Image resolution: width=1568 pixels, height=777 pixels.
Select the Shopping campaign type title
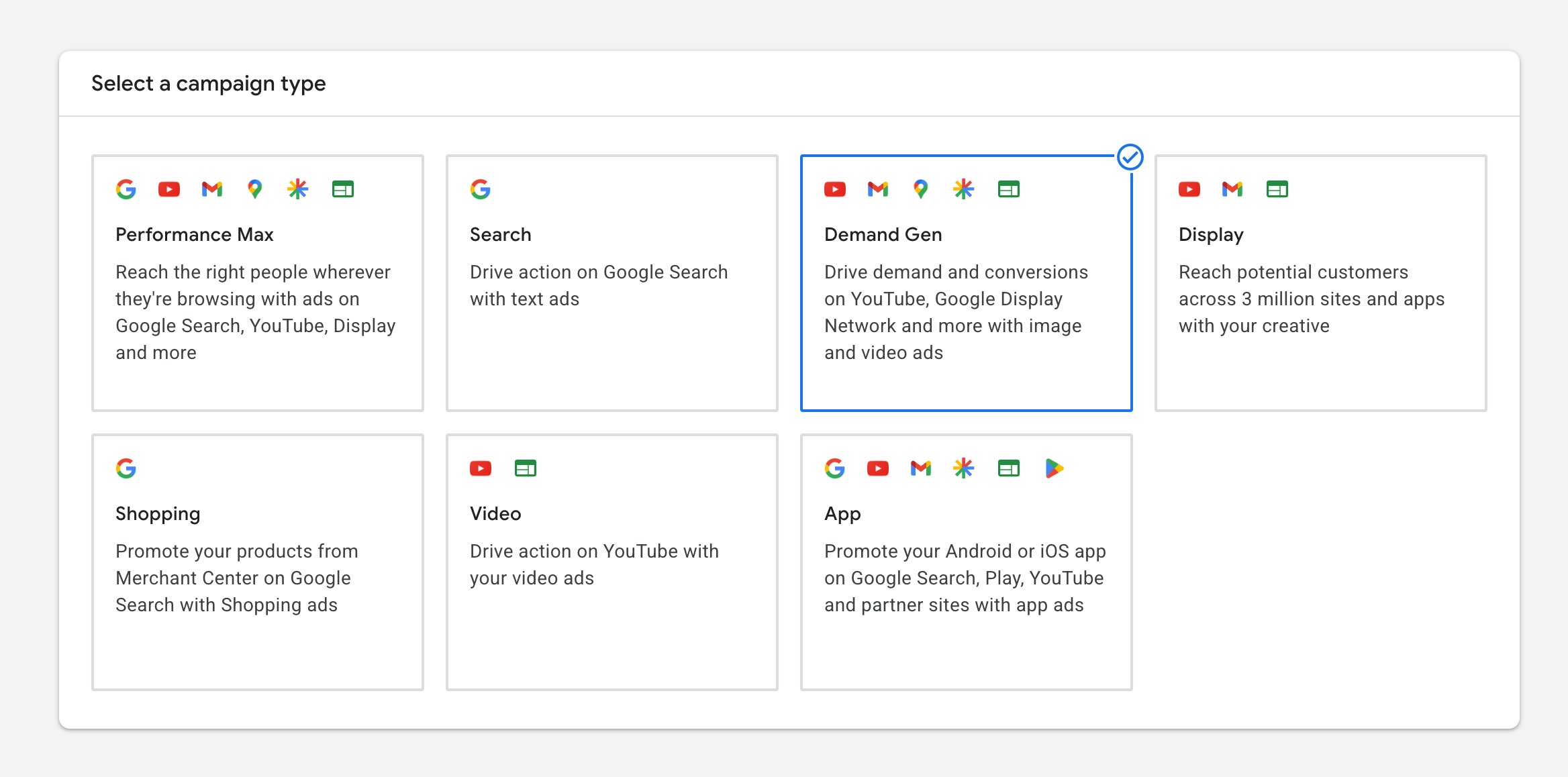pyautogui.click(x=158, y=513)
